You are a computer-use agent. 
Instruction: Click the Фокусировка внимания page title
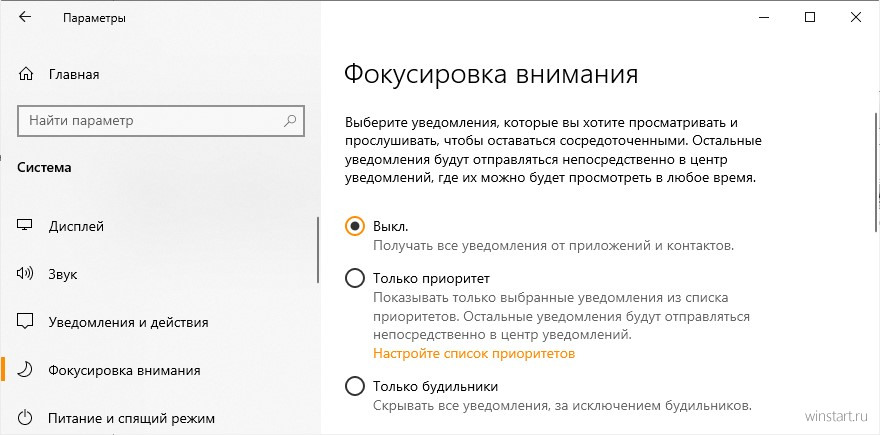pyautogui.click(x=491, y=74)
